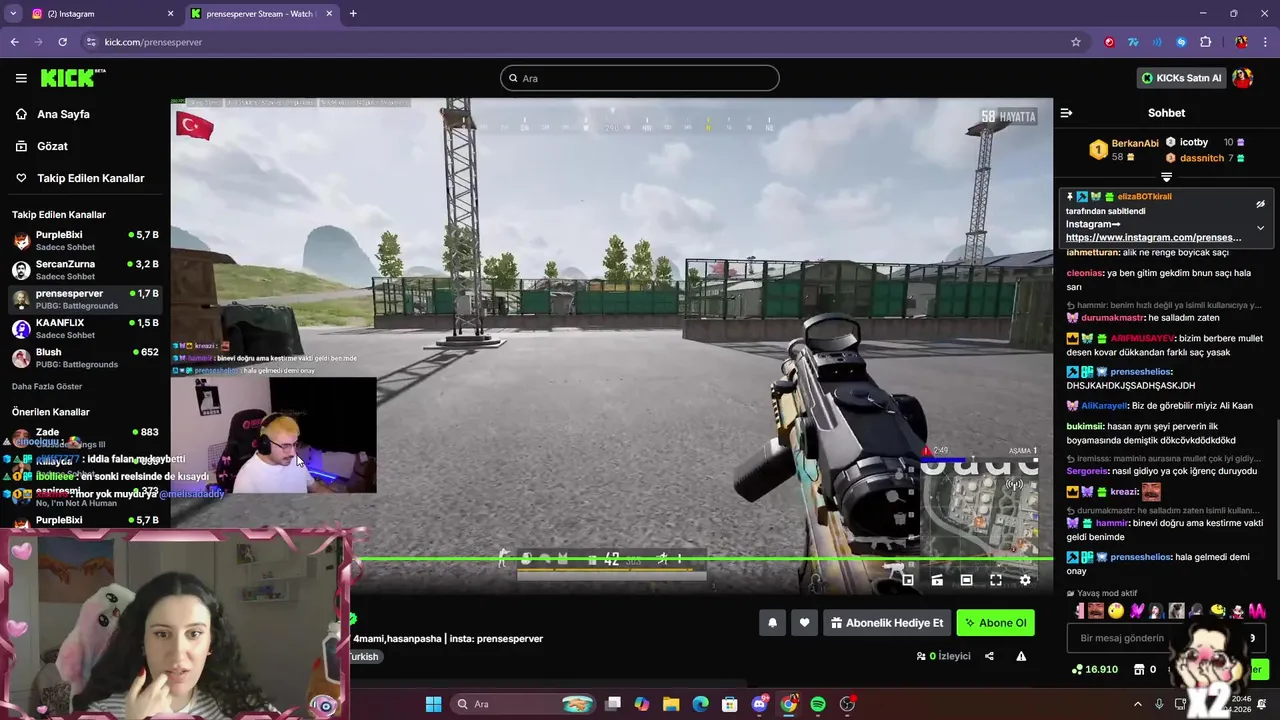Screen dimensions: 1280x720
Task: Close the Instagram browser tab
Action: pos(170,14)
